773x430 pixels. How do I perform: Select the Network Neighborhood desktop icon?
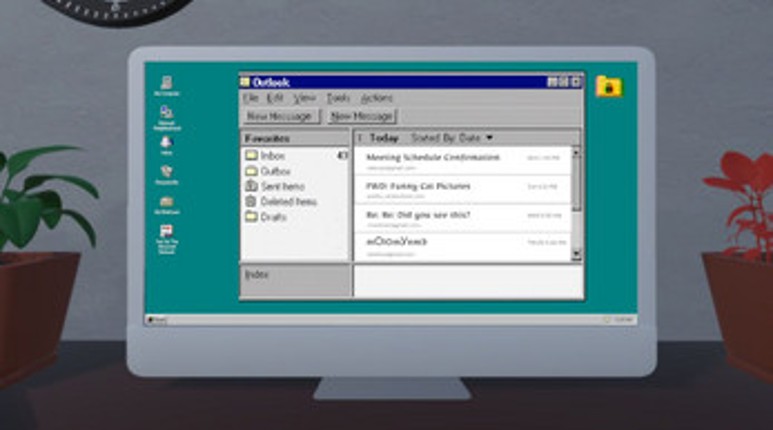pos(166,113)
